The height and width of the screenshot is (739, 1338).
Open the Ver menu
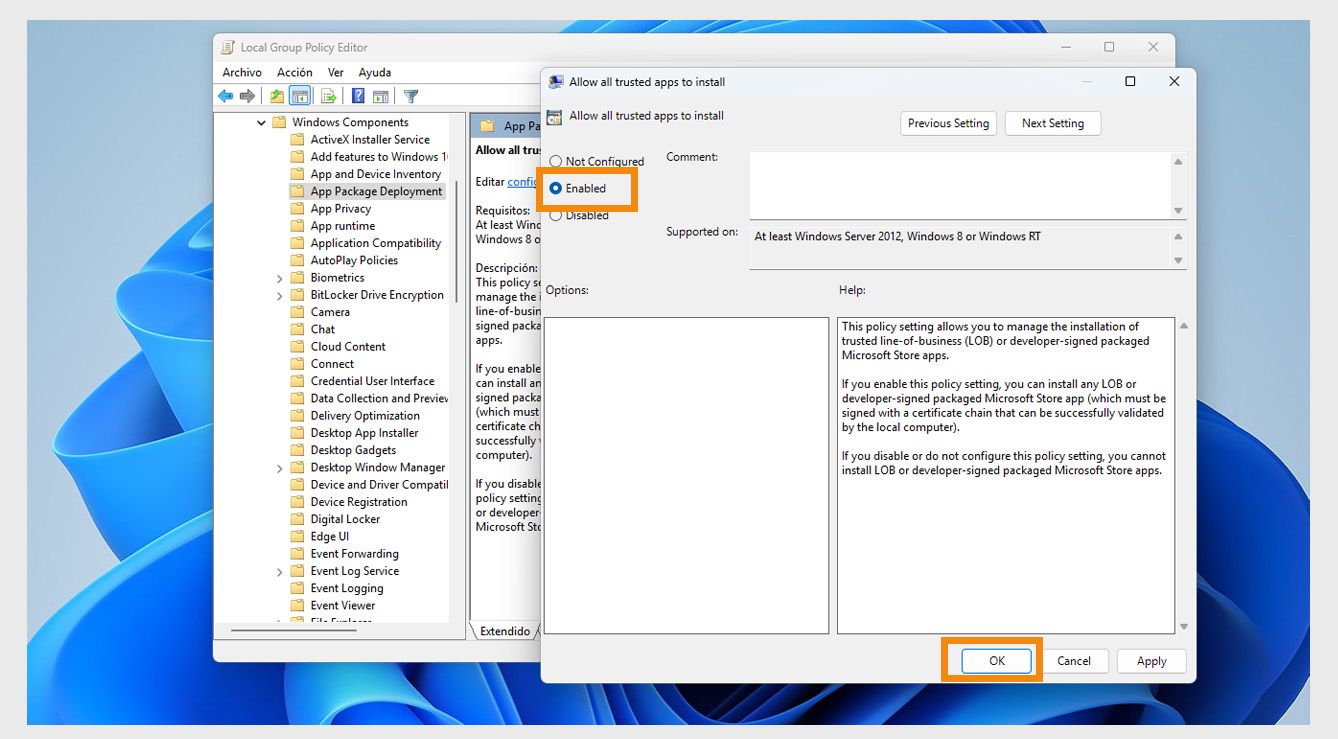(x=336, y=72)
